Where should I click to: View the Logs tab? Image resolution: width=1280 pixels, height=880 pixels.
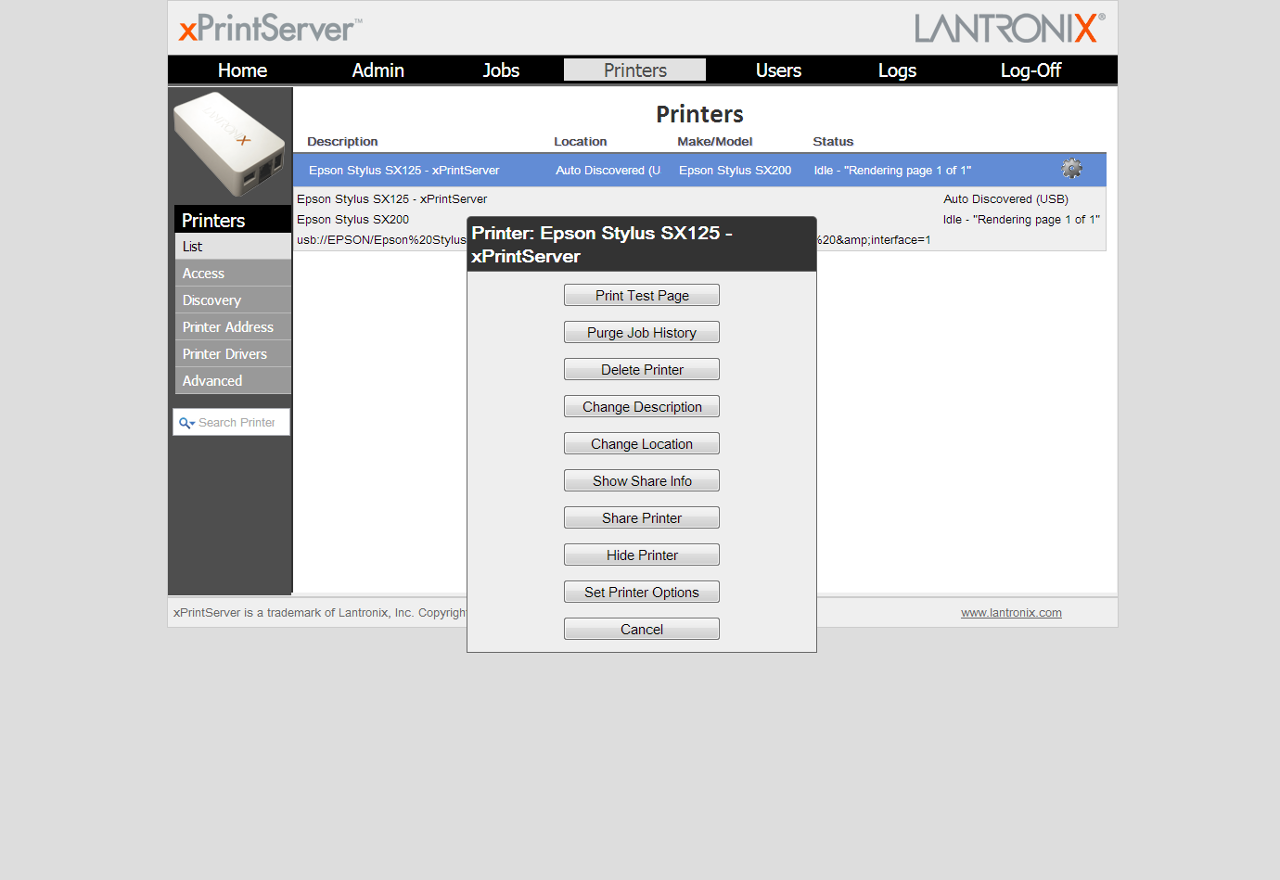coord(897,70)
